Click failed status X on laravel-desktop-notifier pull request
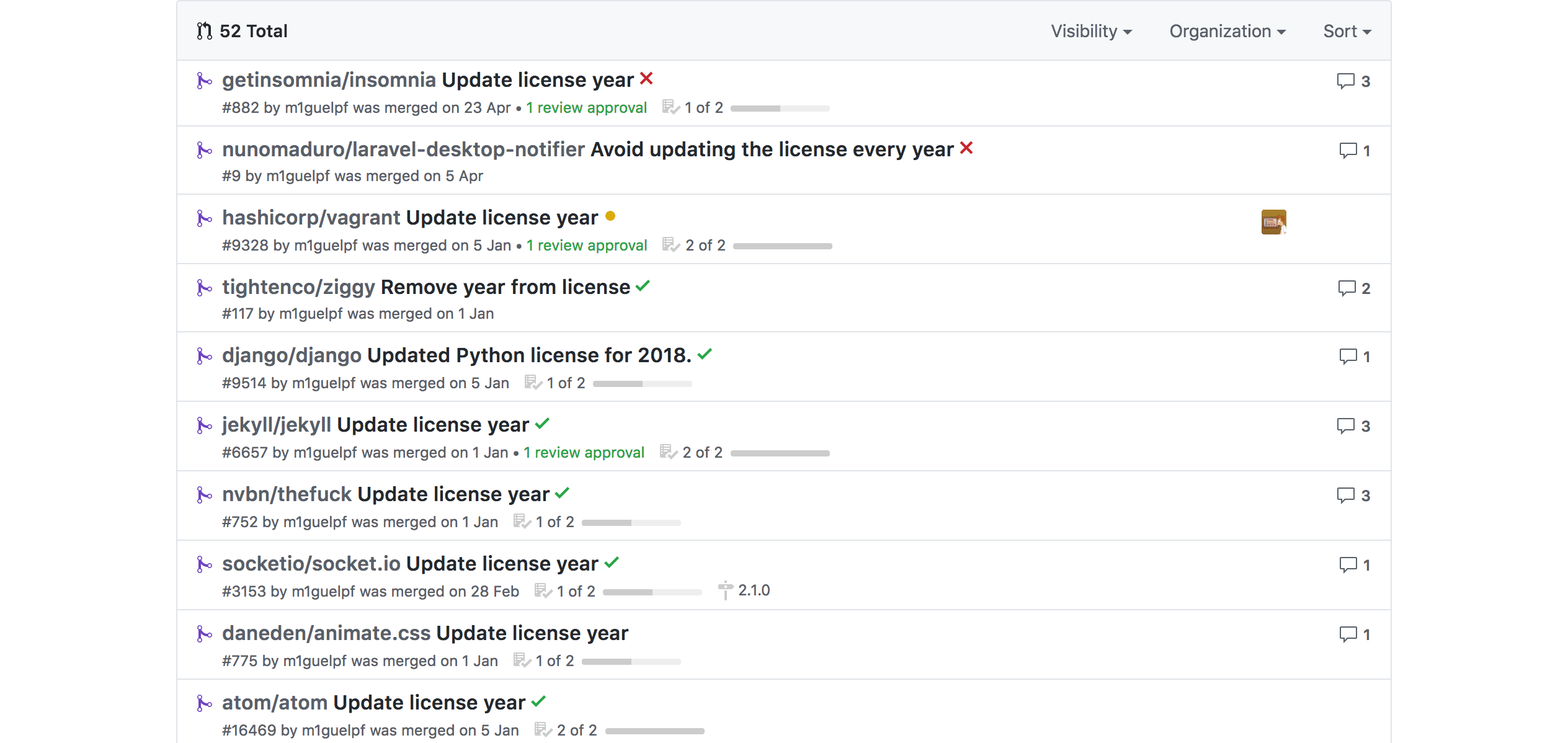The image size is (1568, 743). point(966,148)
